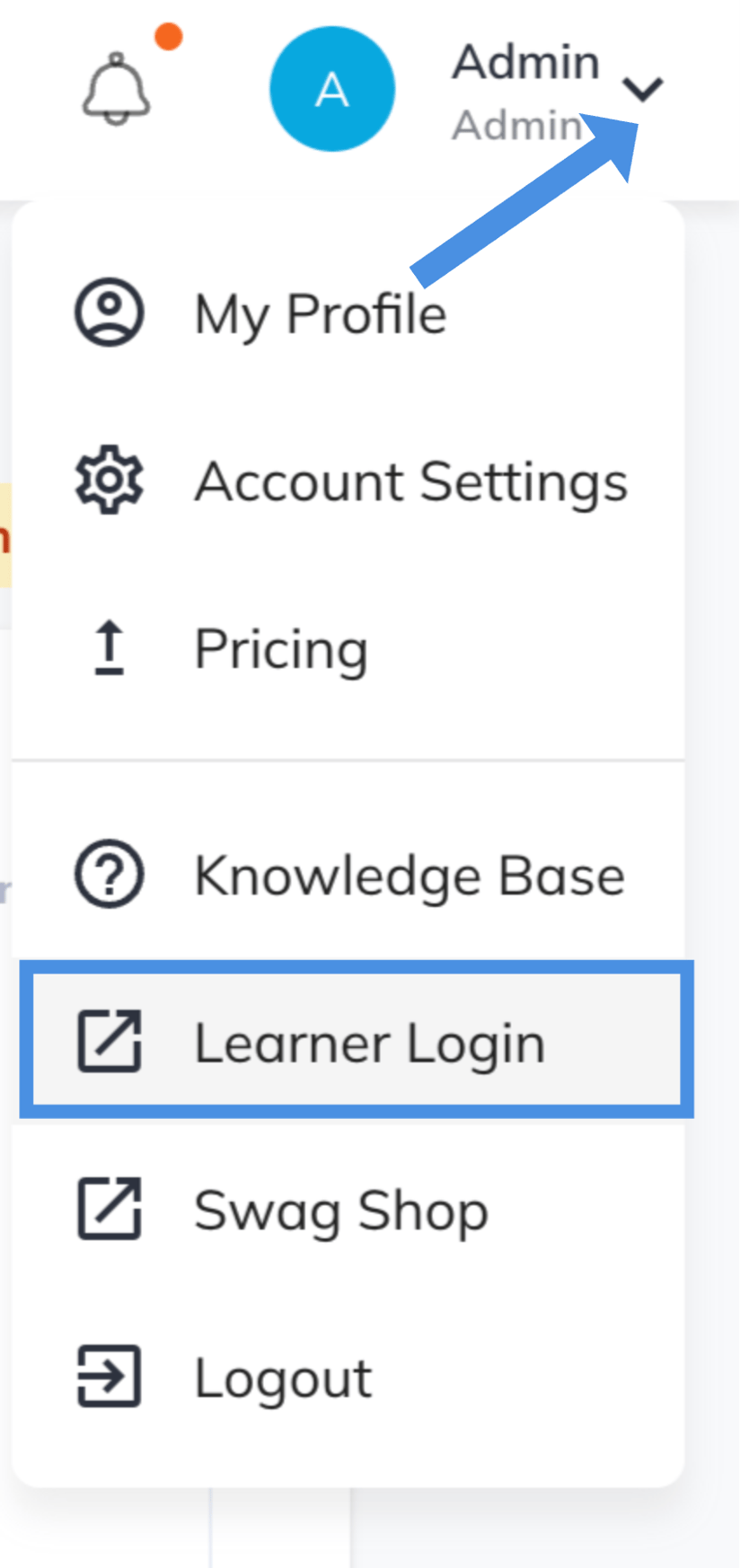
Task: Log out of the Admin account
Action: 281,1377
